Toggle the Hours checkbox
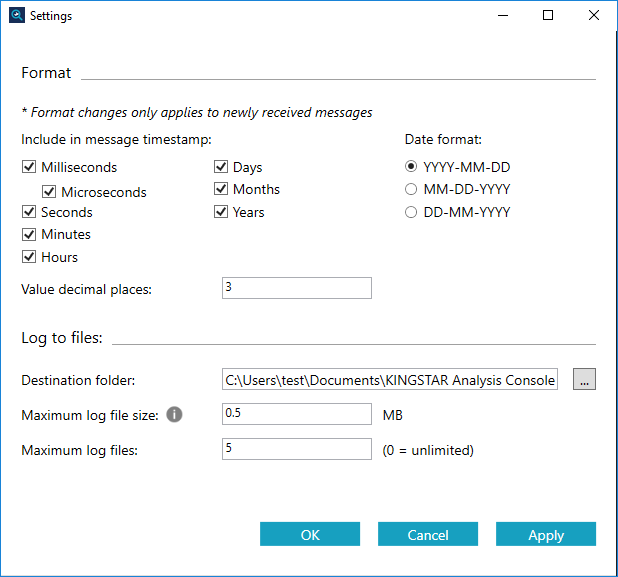The height and width of the screenshot is (577, 618). [29, 257]
